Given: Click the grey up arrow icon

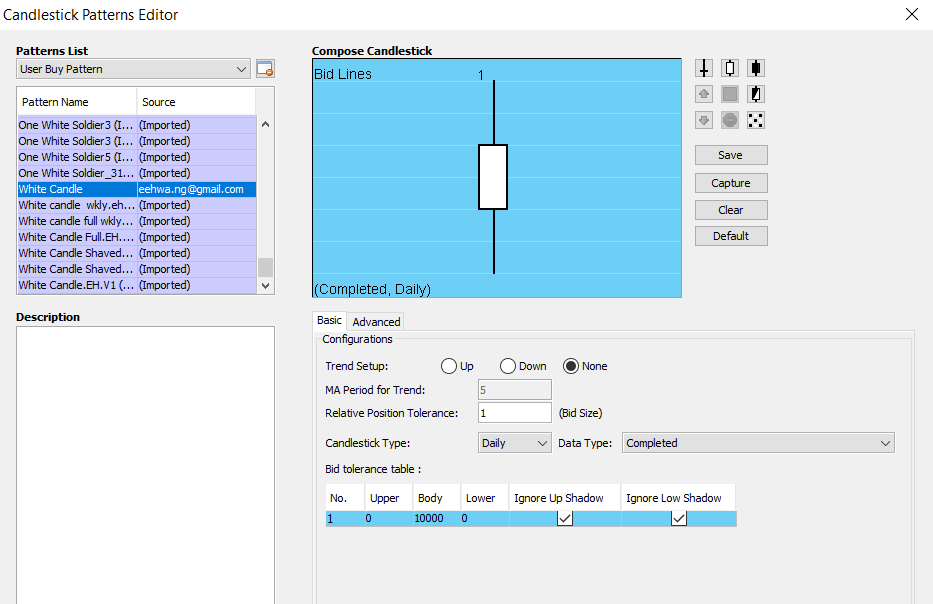Looking at the screenshot, I should click(704, 94).
